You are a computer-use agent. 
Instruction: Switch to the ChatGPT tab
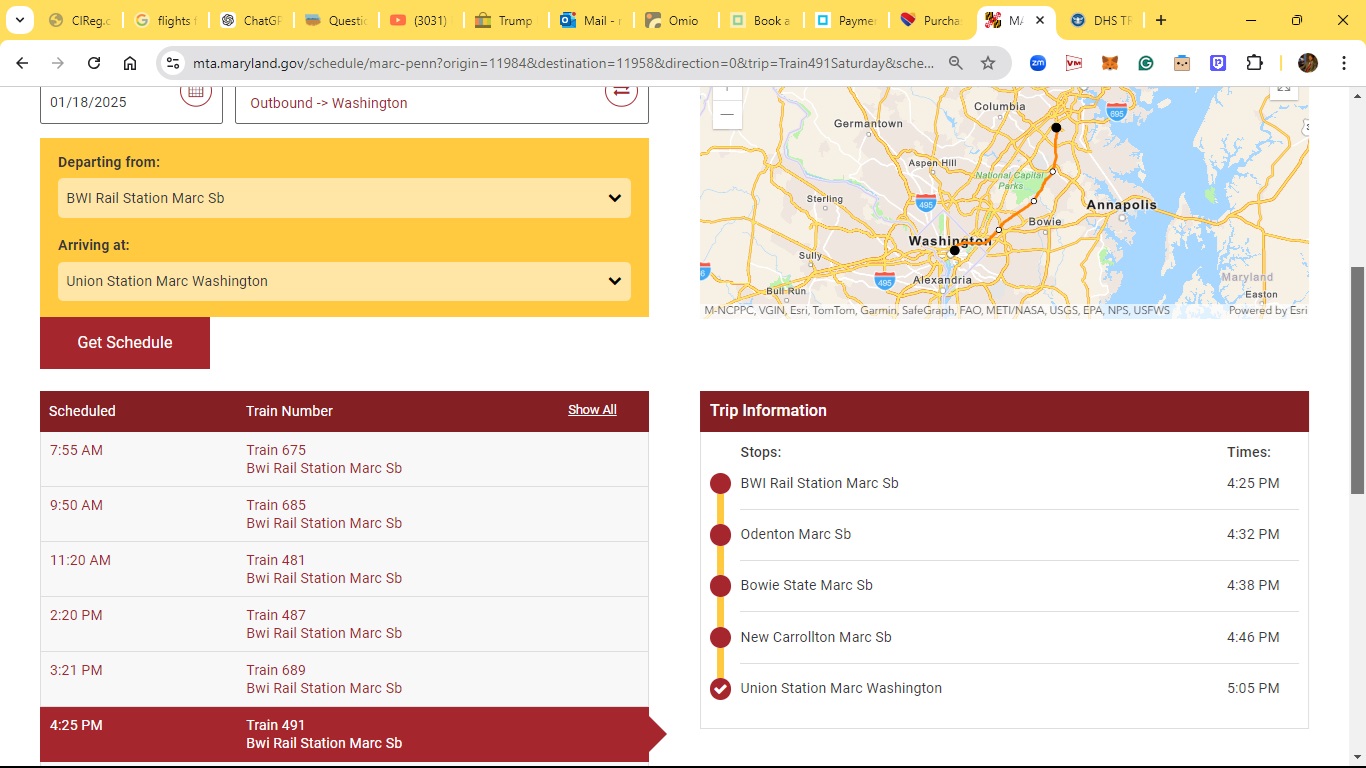(252, 20)
